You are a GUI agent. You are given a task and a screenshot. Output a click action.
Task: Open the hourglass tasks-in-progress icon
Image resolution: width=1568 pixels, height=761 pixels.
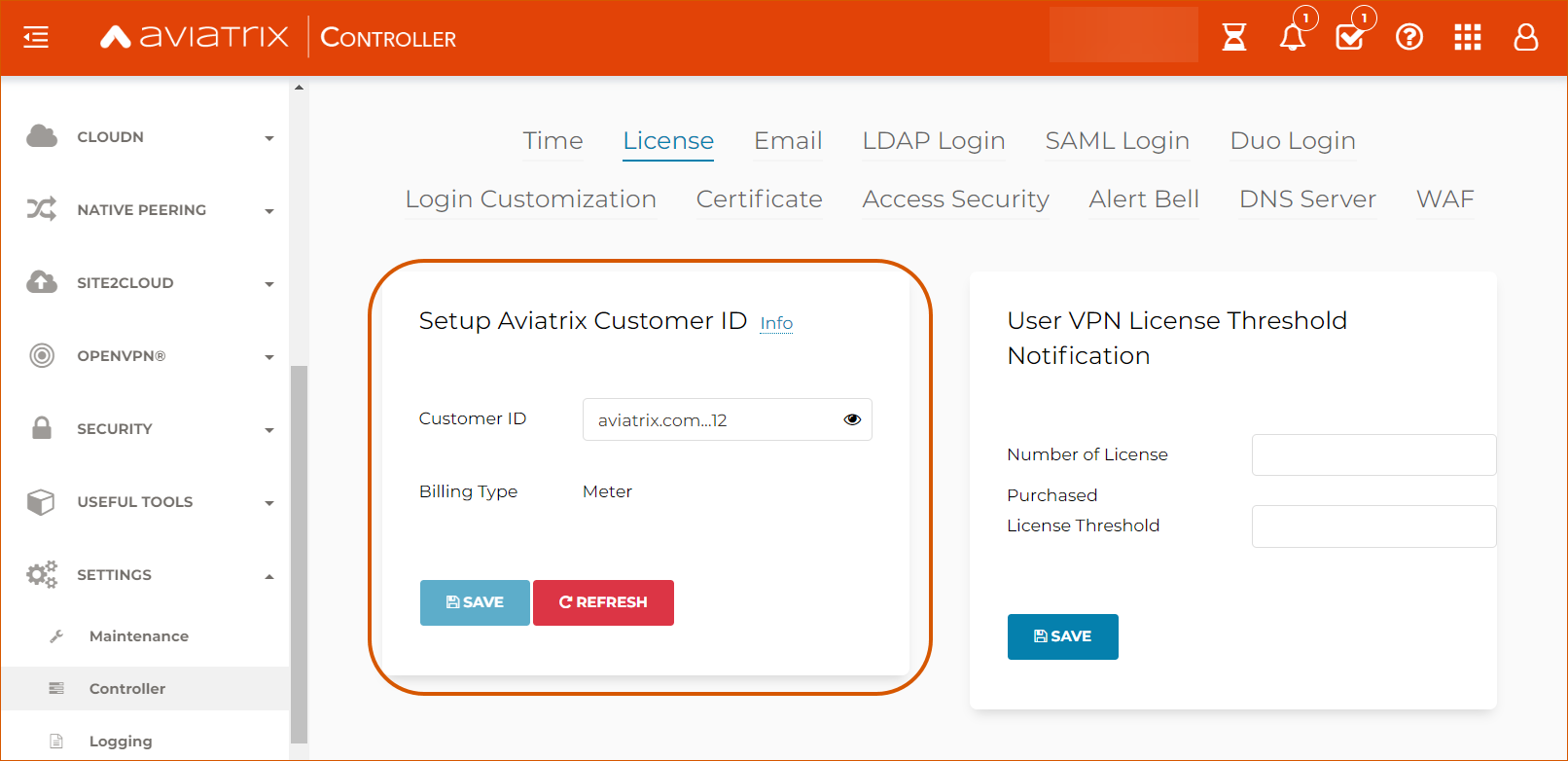point(1234,37)
